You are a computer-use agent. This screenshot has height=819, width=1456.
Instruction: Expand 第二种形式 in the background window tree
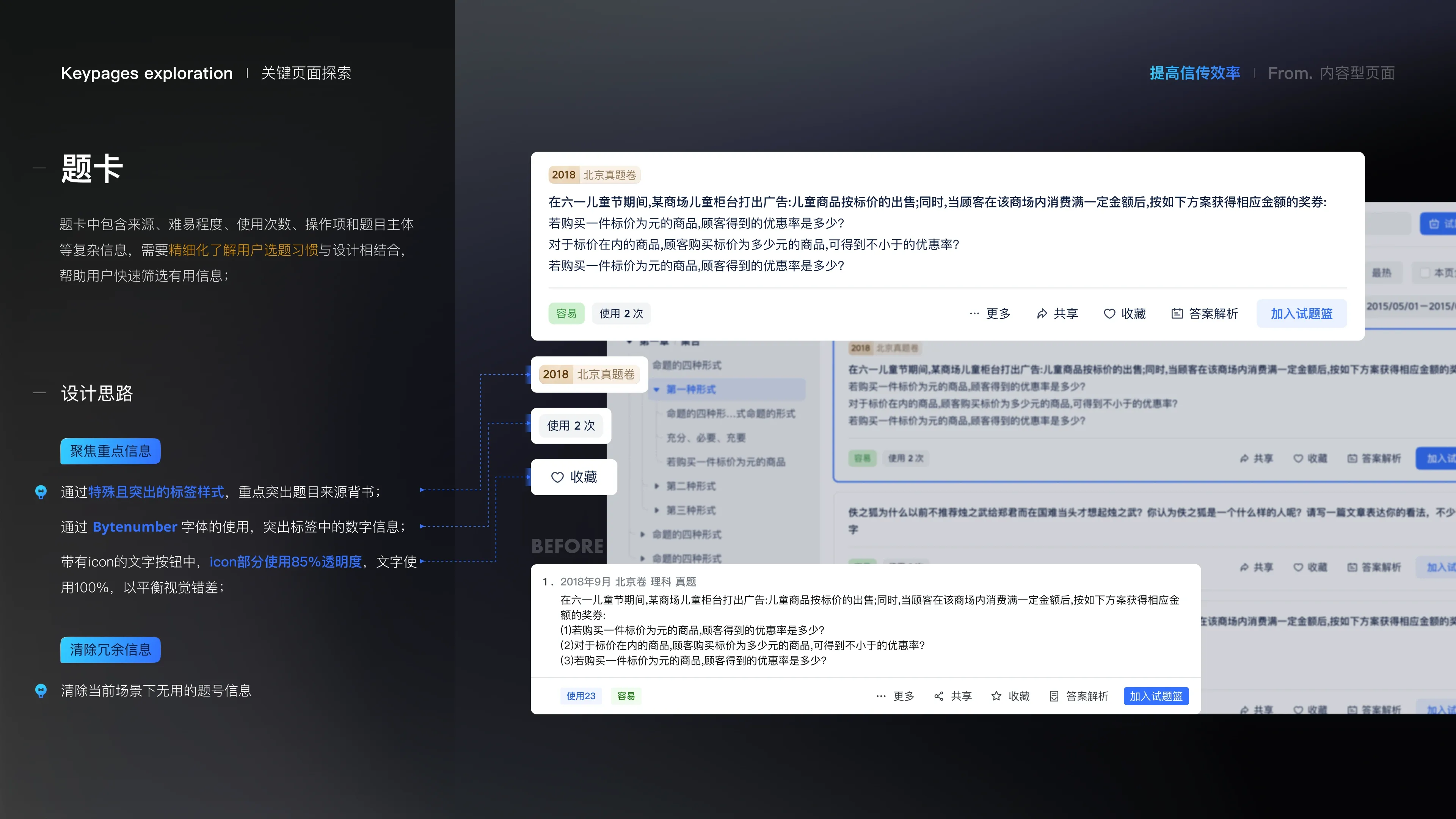click(x=656, y=486)
